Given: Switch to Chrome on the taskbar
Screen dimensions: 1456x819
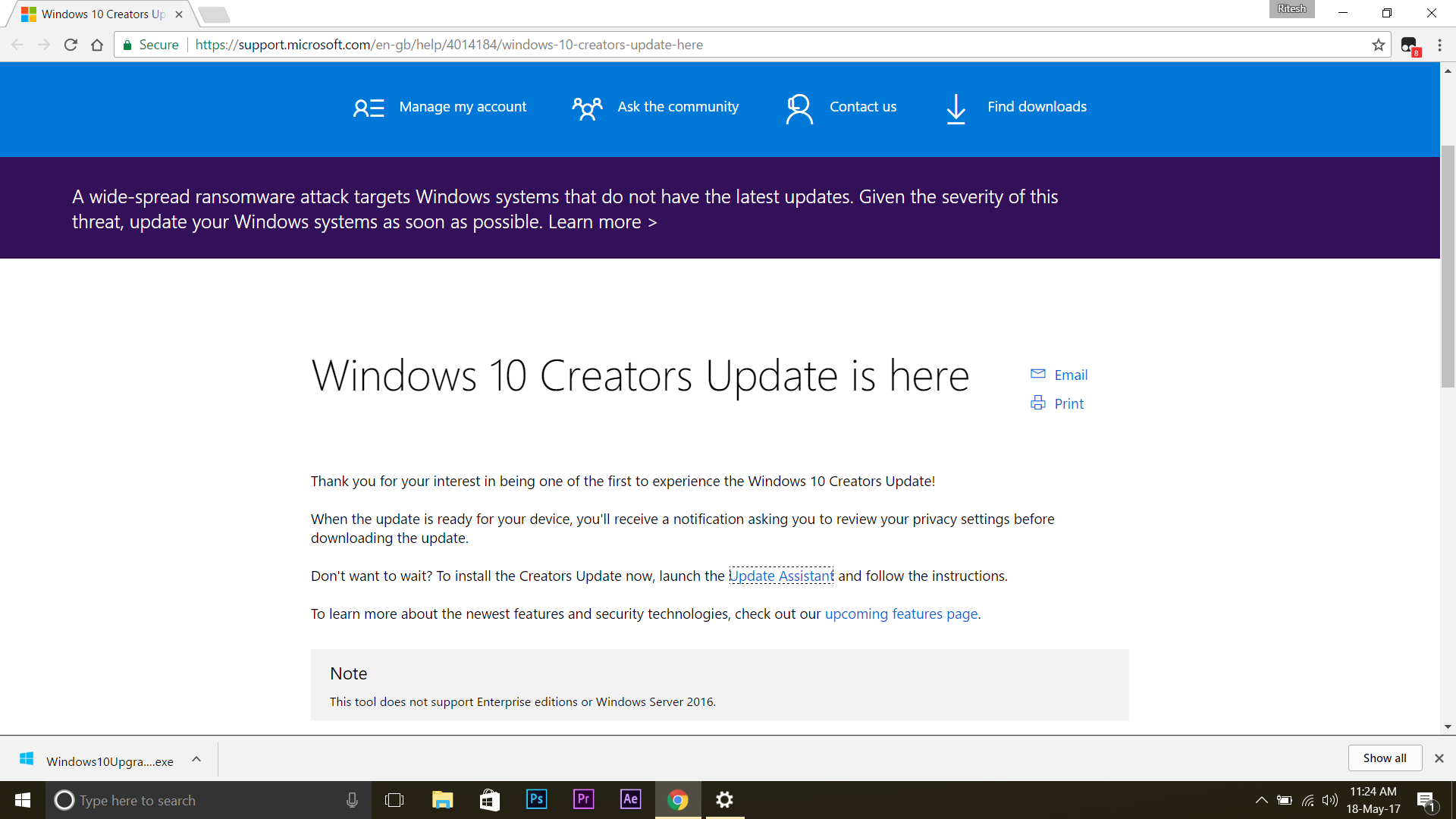Looking at the screenshot, I should (x=678, y=800).
